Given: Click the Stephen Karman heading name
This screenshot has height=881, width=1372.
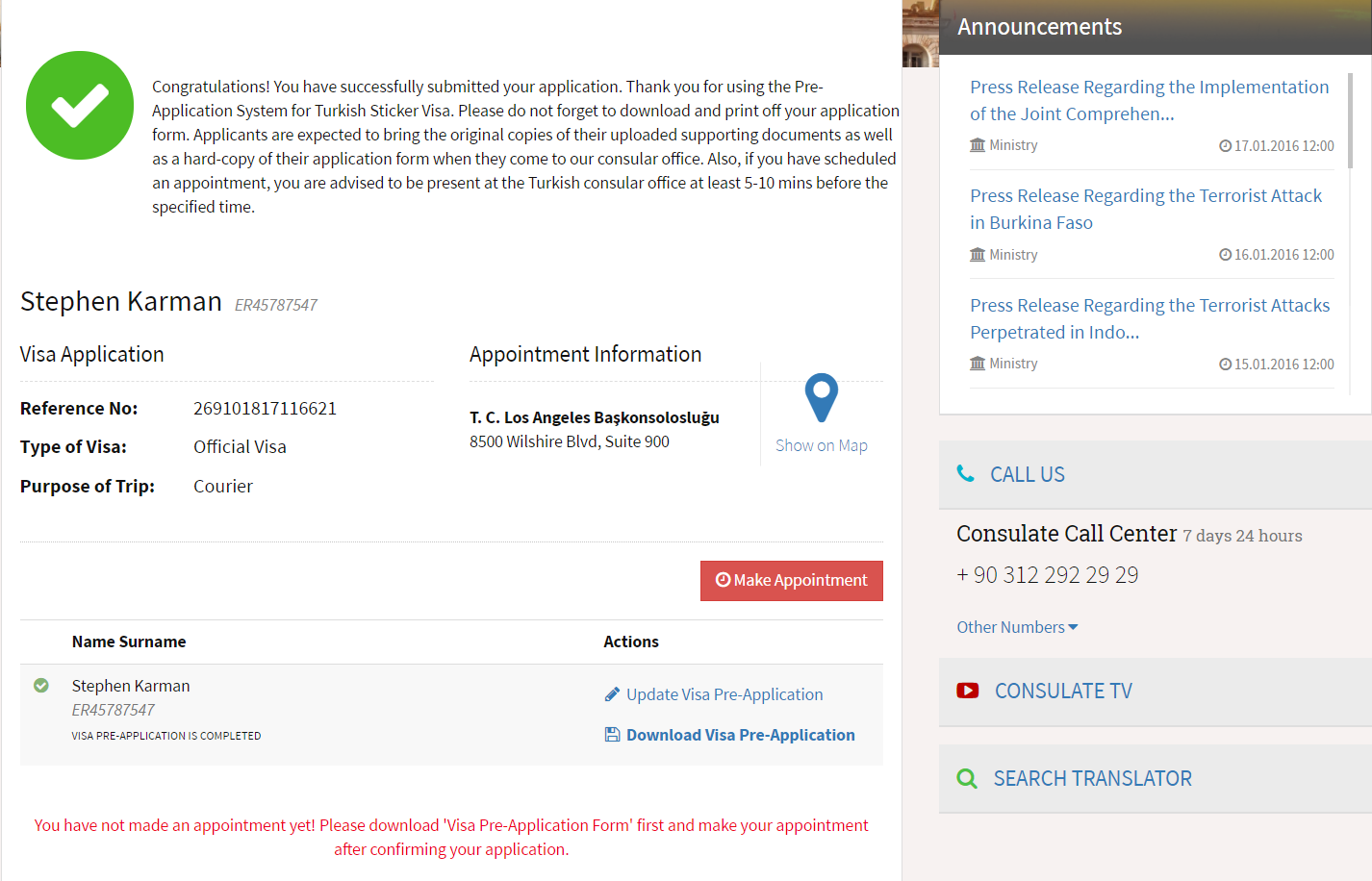Looking at the screenshot, I should 121,301.
